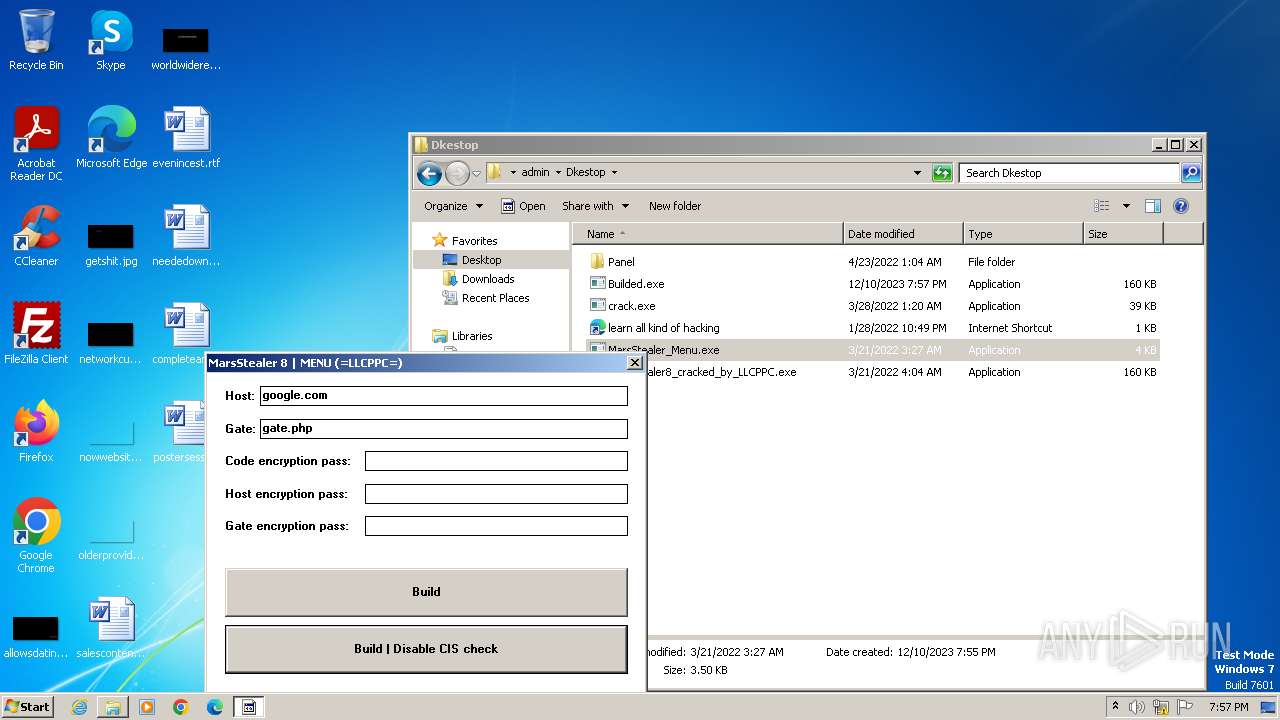This screenshot has width=1280, height=720.
Task: Open Windows Explorer taskbar icon
Action: point(113,707)
